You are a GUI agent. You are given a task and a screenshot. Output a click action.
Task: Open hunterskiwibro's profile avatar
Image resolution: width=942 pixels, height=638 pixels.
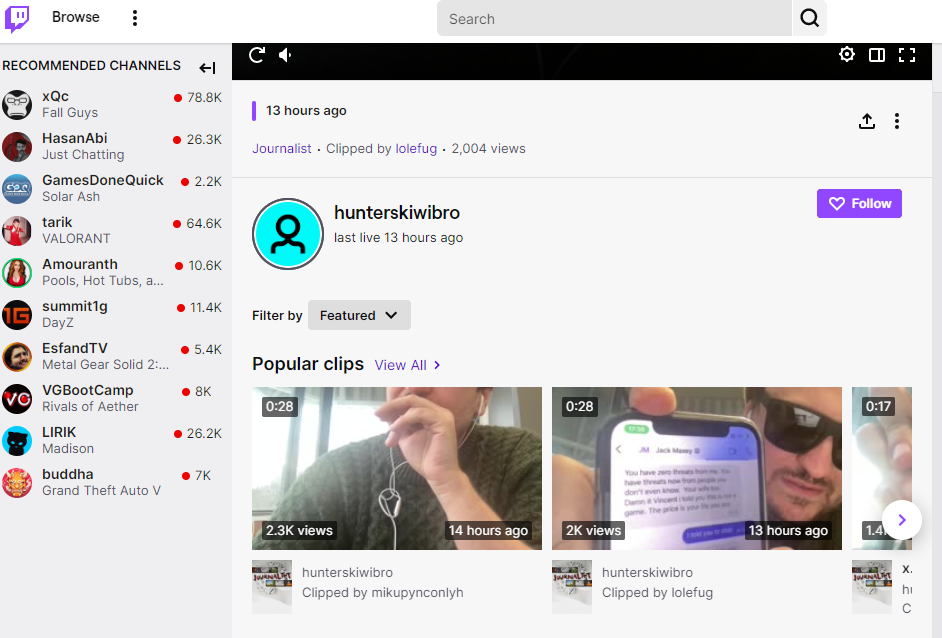(288, 234)
